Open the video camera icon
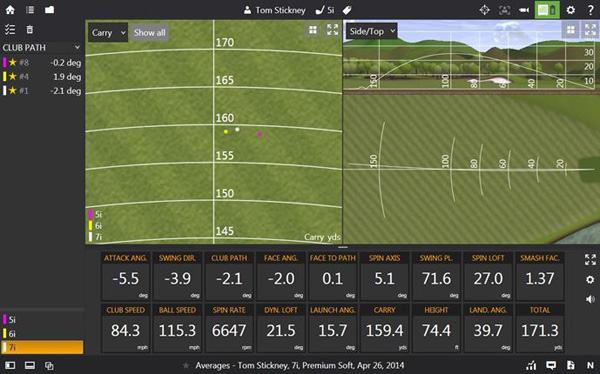Viewport: 600px width, 374px height. [x=524, y=10]
